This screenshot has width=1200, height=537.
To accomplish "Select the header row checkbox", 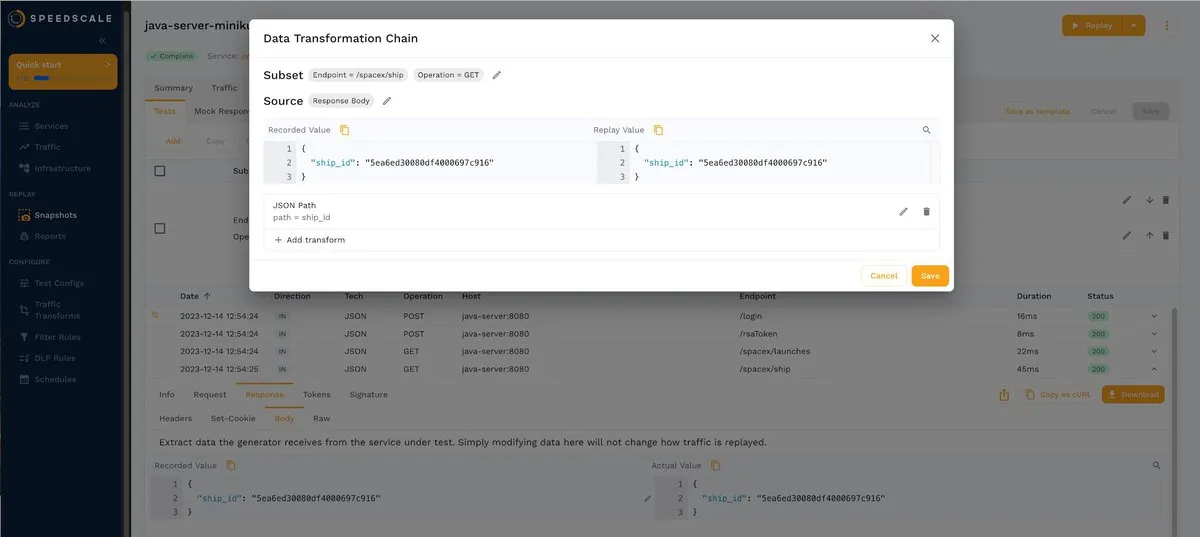I will click(x=160, y=171).
